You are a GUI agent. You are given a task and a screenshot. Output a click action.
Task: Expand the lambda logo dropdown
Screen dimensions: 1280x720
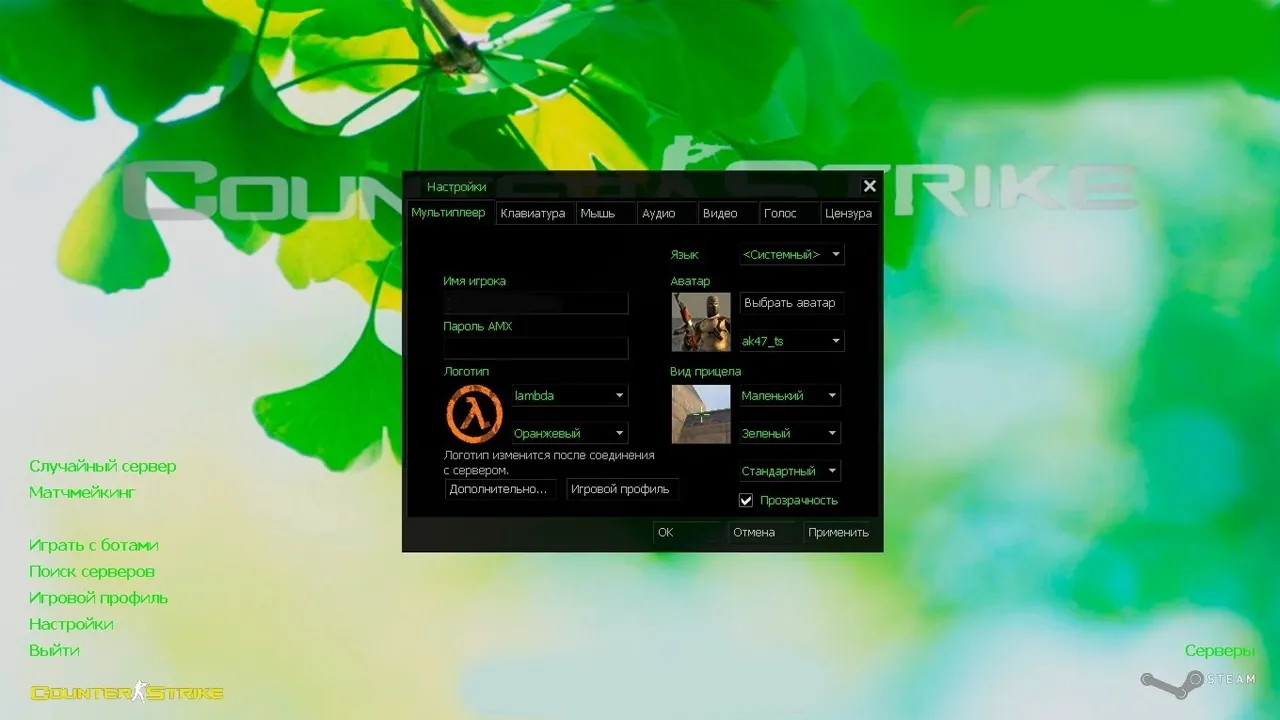coord(570,395)
